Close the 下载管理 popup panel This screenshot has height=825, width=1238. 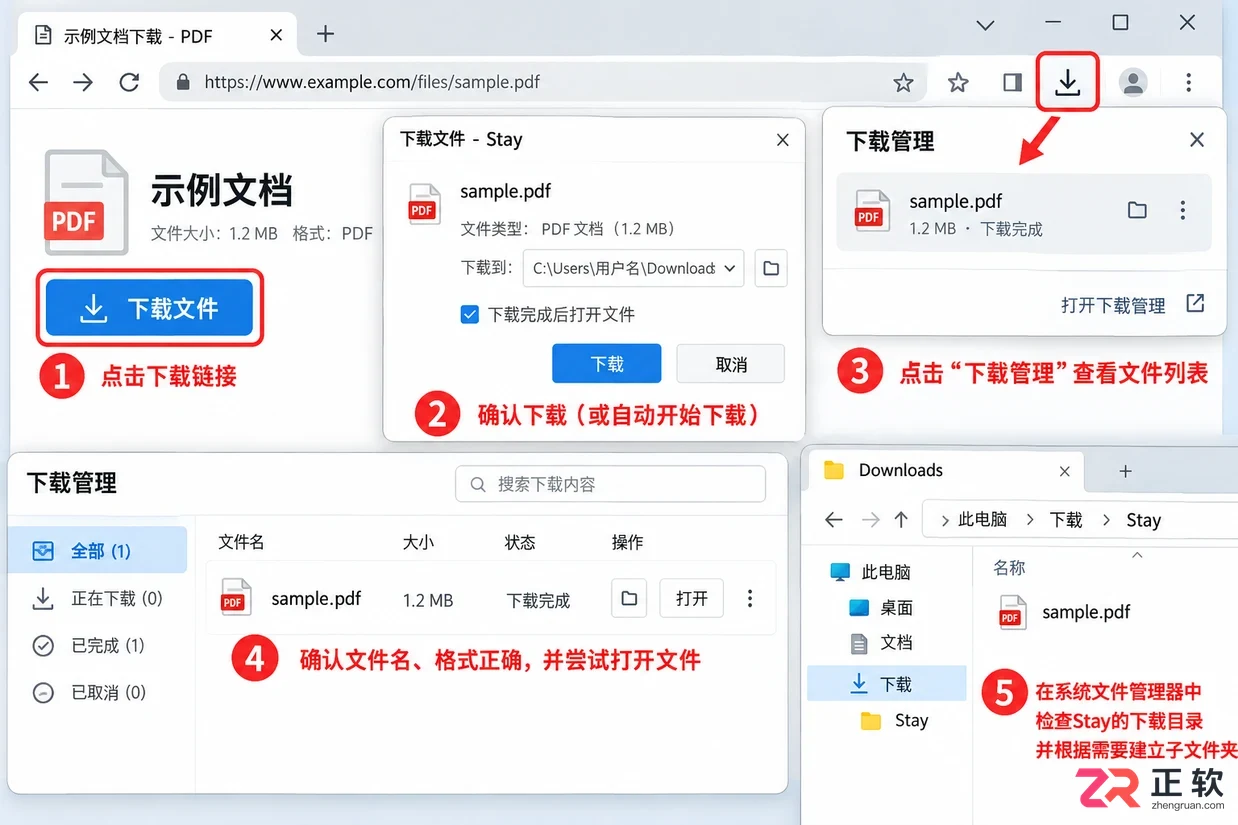[1197, 140]
